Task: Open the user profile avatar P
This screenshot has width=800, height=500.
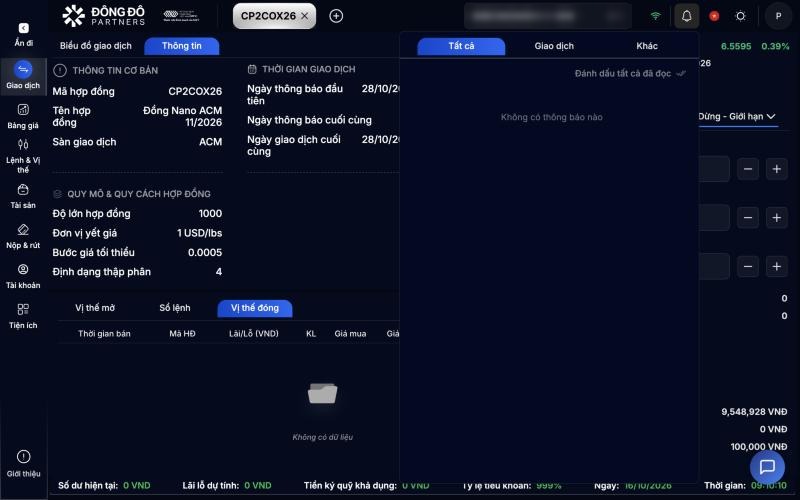Action: 778,16
